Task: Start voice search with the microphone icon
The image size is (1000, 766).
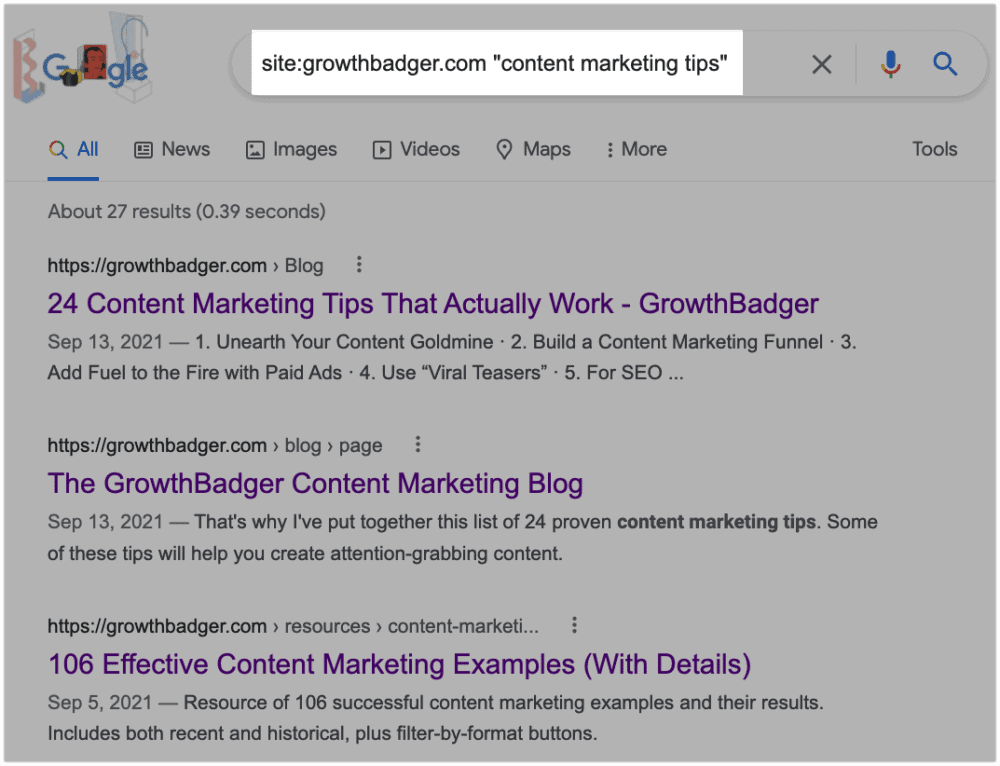Action: pos(889,63)
